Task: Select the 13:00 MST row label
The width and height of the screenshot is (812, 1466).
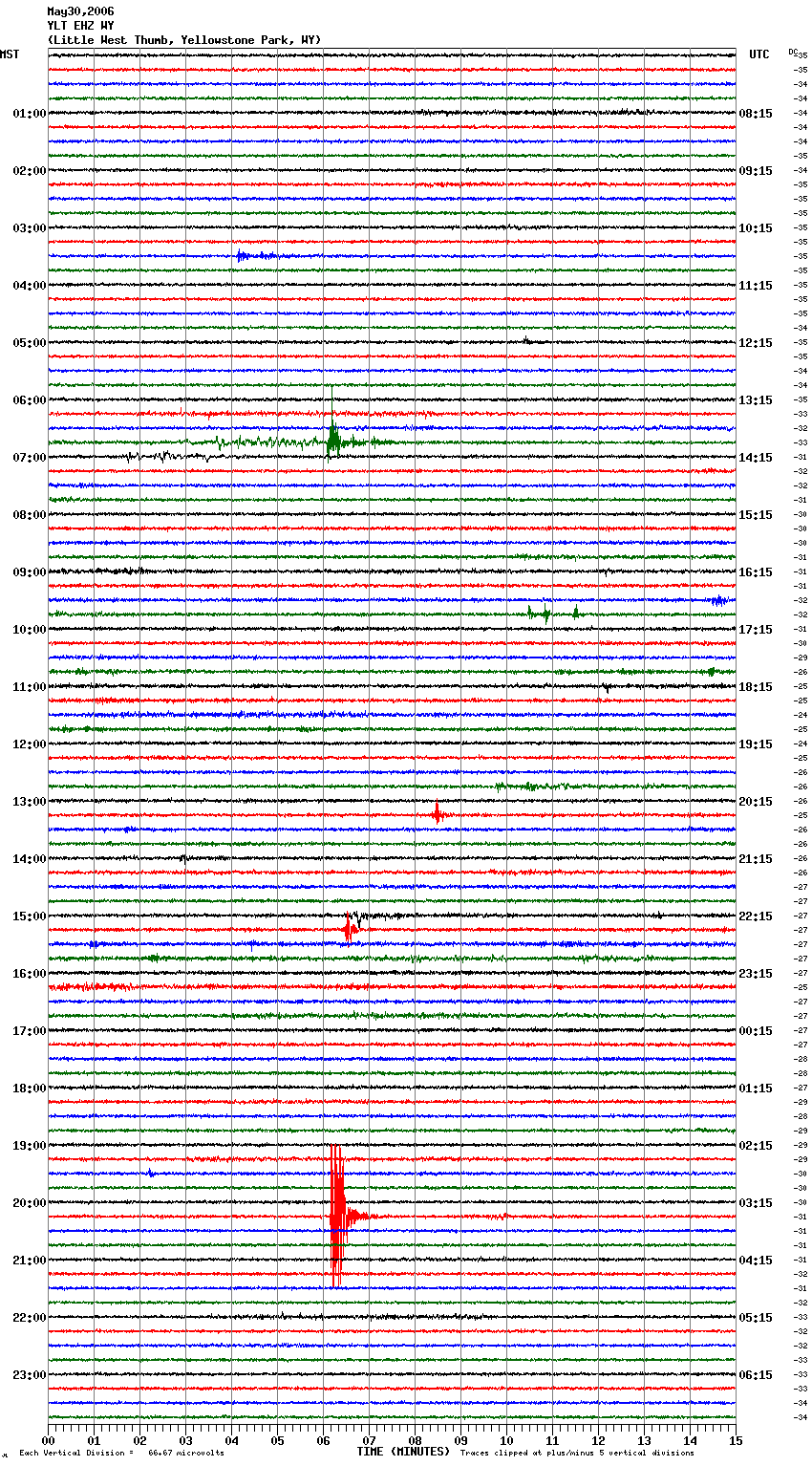Action: (29, 802)
